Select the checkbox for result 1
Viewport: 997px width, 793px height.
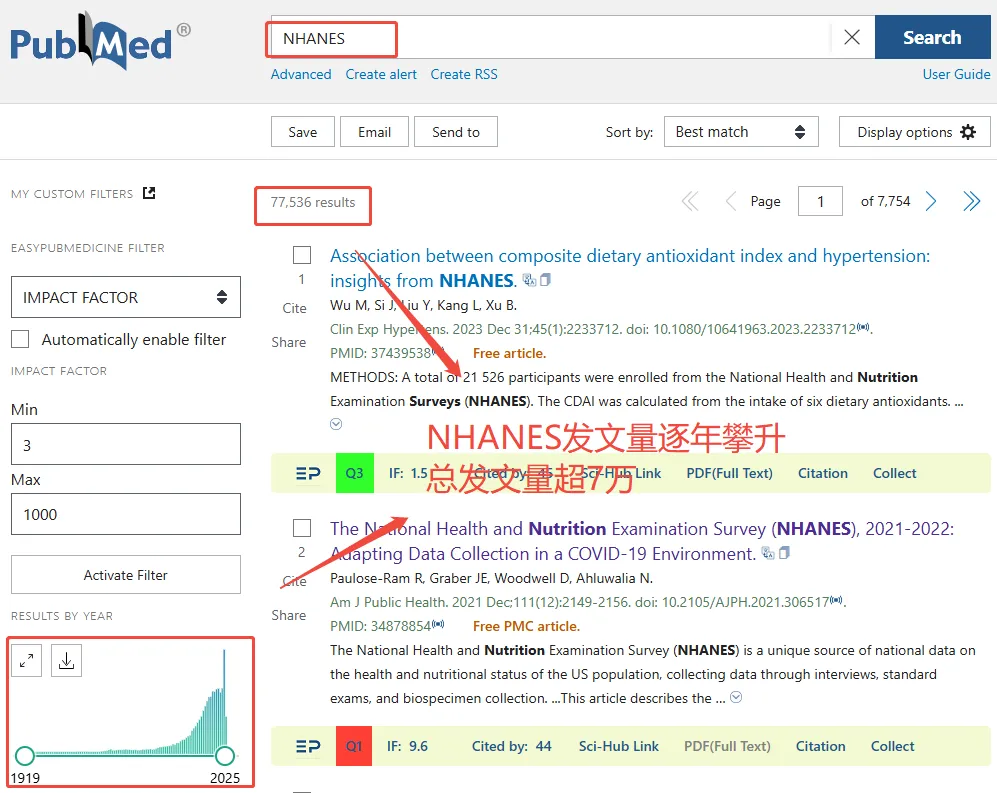[x=302, y=255]
